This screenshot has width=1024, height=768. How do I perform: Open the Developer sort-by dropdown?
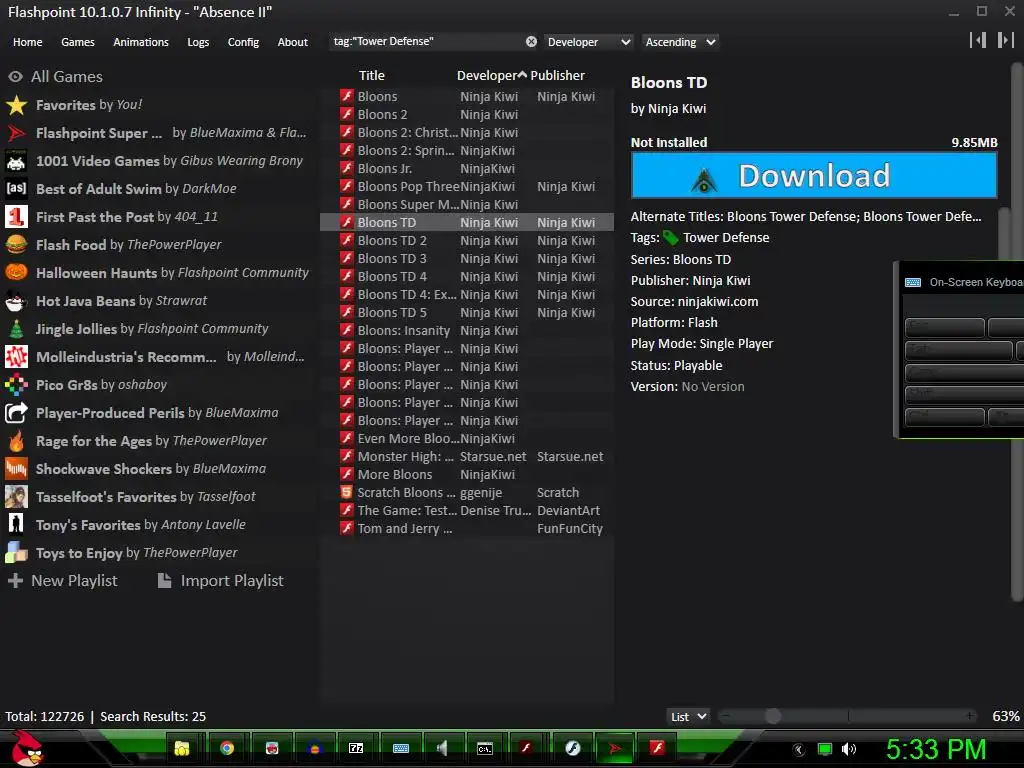click(x=588, y=42)
